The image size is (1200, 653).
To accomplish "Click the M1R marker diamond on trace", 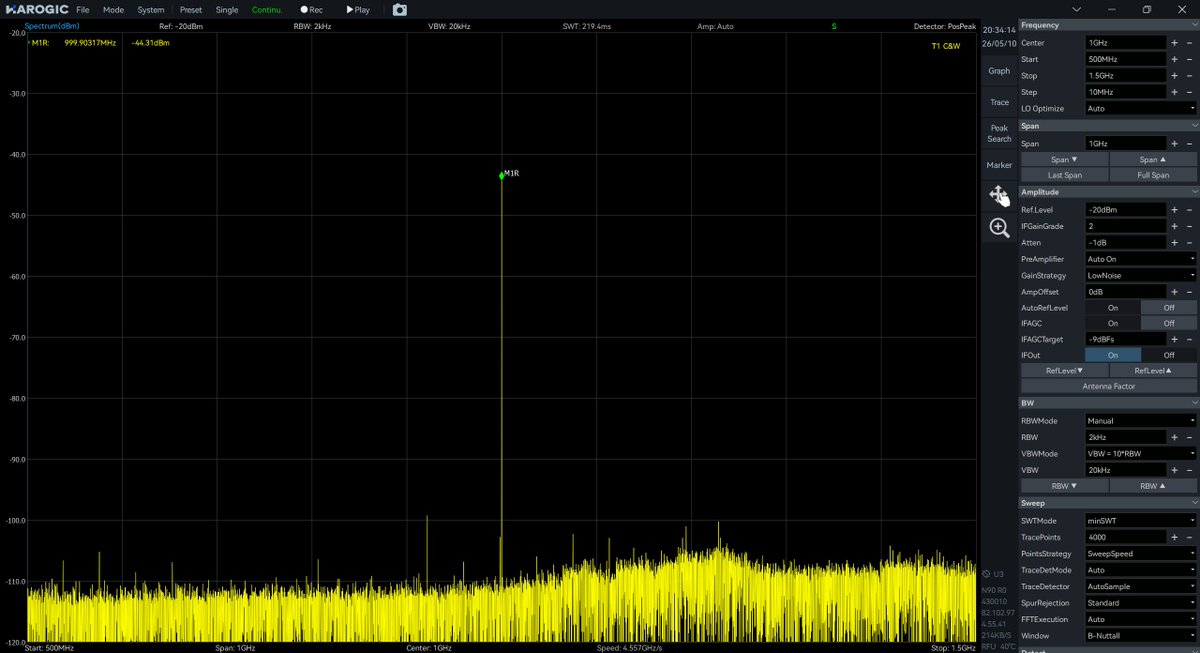I will click(x=502, y=176).
